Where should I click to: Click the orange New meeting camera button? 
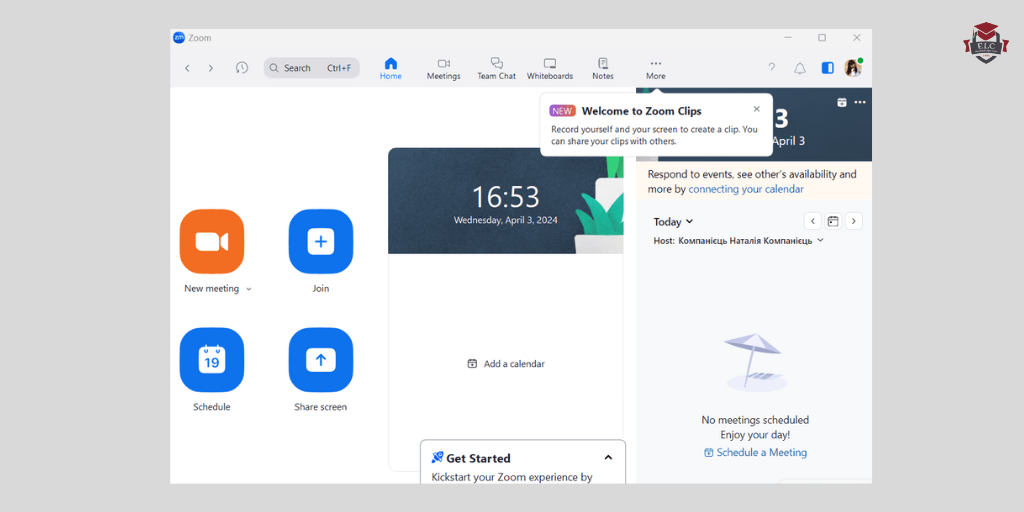pyautogui.click(x=212, y=242)
